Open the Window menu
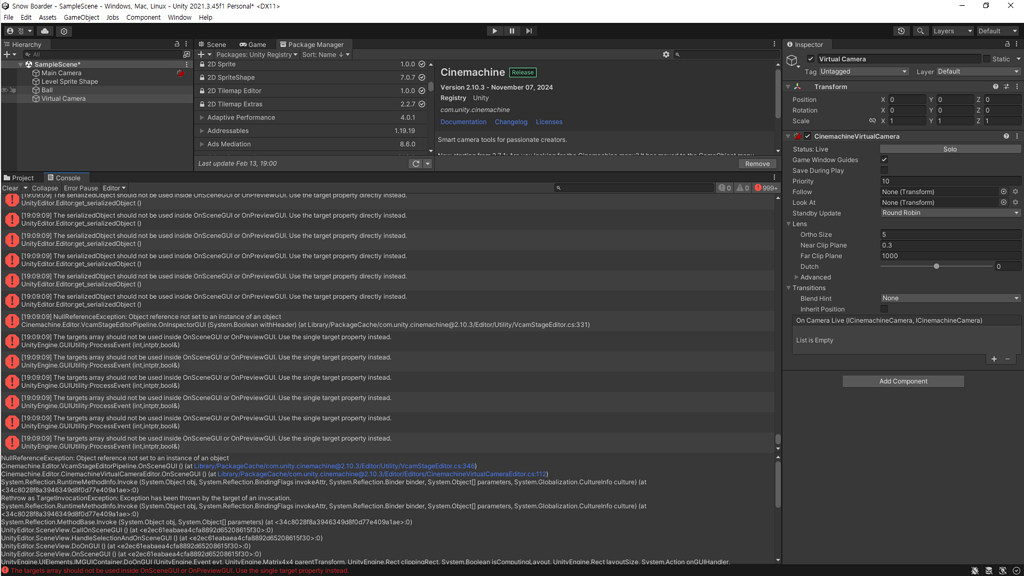 pos(179,18)
